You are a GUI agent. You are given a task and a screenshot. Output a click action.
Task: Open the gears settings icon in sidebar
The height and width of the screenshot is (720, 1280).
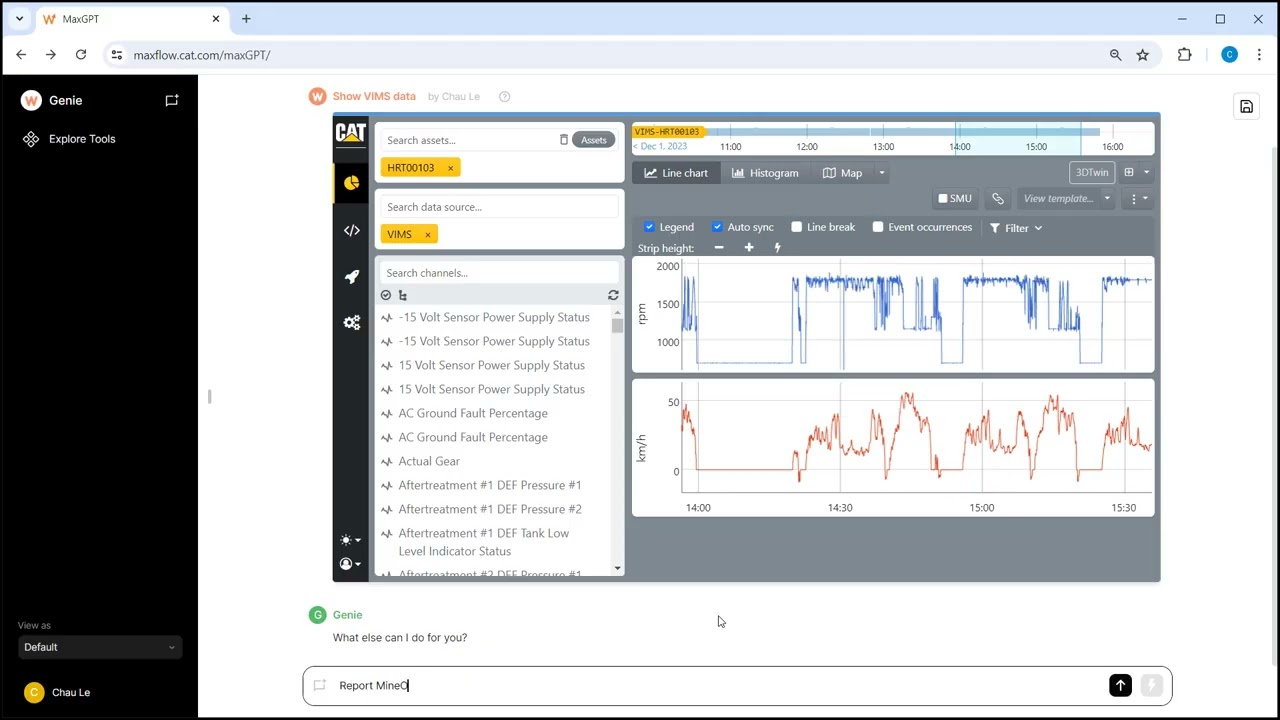(351, 323)
